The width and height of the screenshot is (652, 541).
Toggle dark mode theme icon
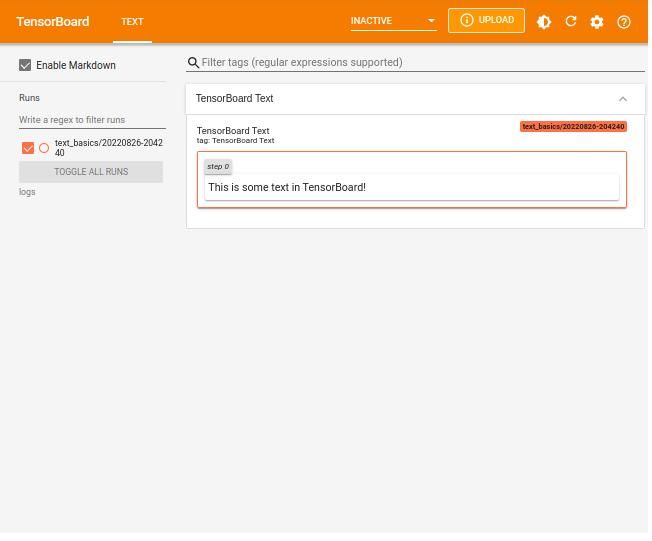point(543,21)
